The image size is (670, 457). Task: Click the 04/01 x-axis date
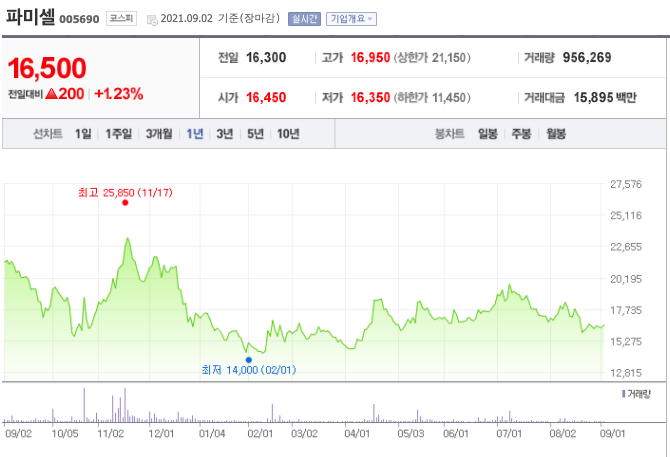[x=357, y=434]
